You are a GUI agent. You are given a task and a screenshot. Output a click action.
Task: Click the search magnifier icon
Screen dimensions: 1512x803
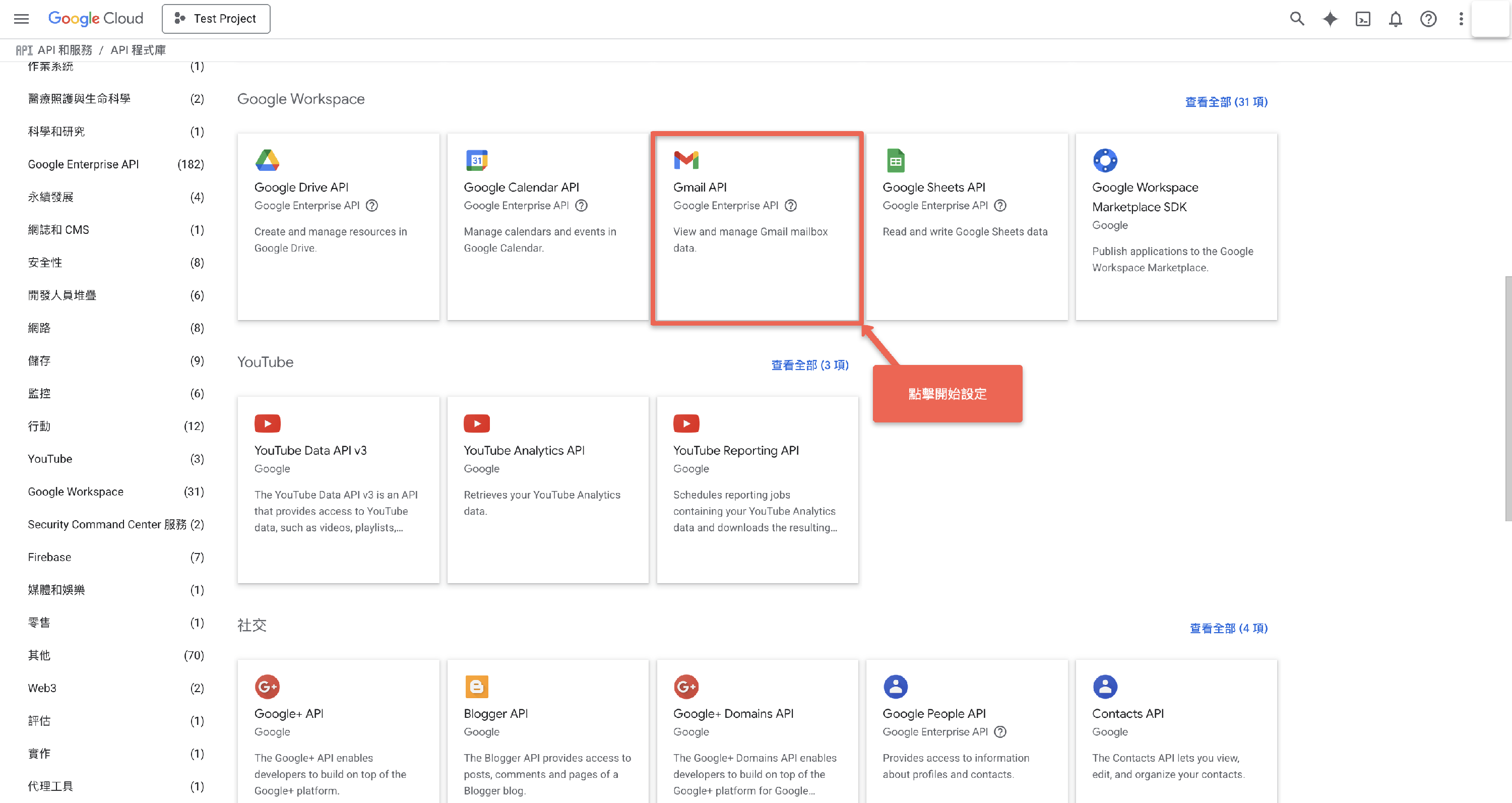coord(1297,19)
